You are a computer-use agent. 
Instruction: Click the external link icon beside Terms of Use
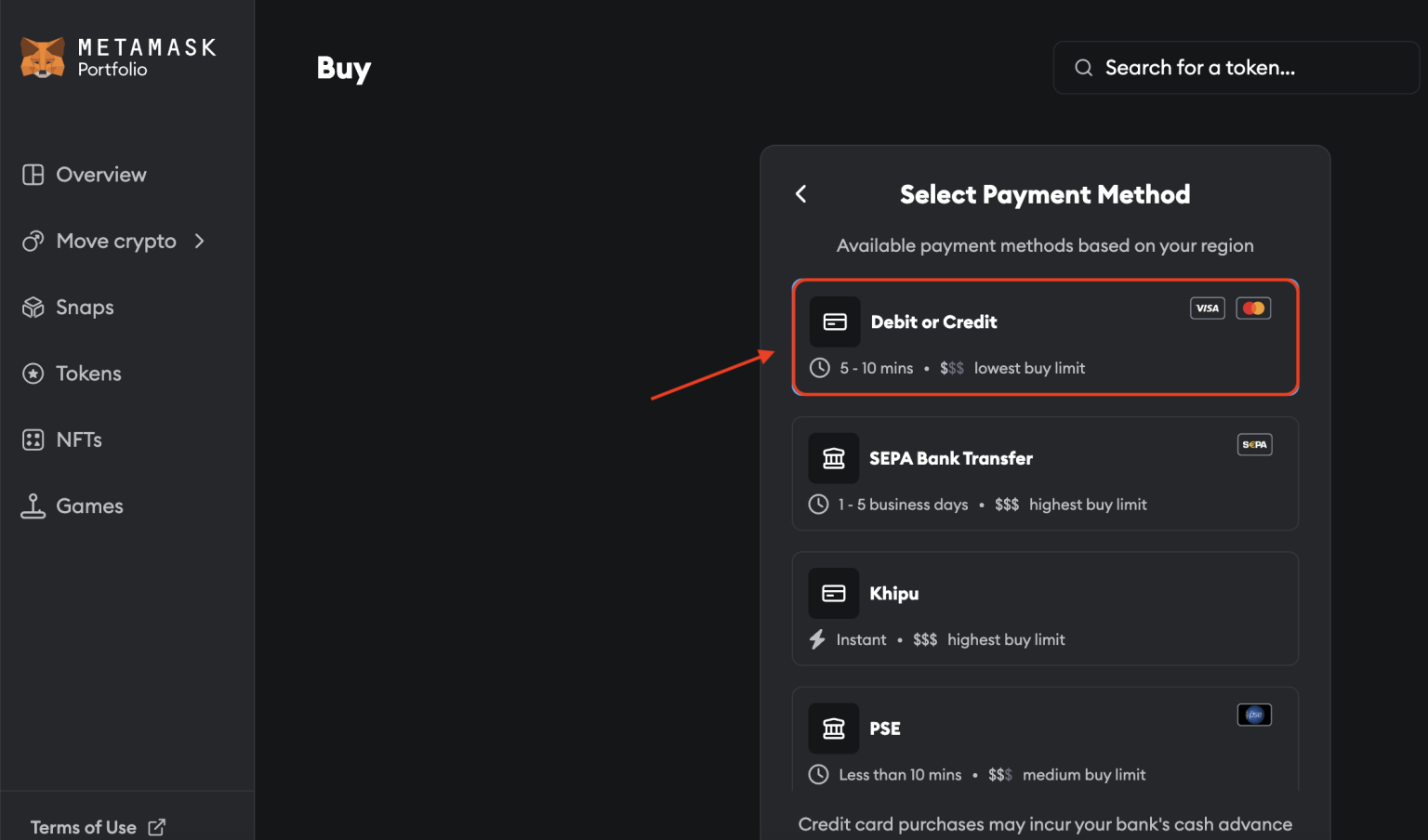pyautogui.click(x=157, y=827)
